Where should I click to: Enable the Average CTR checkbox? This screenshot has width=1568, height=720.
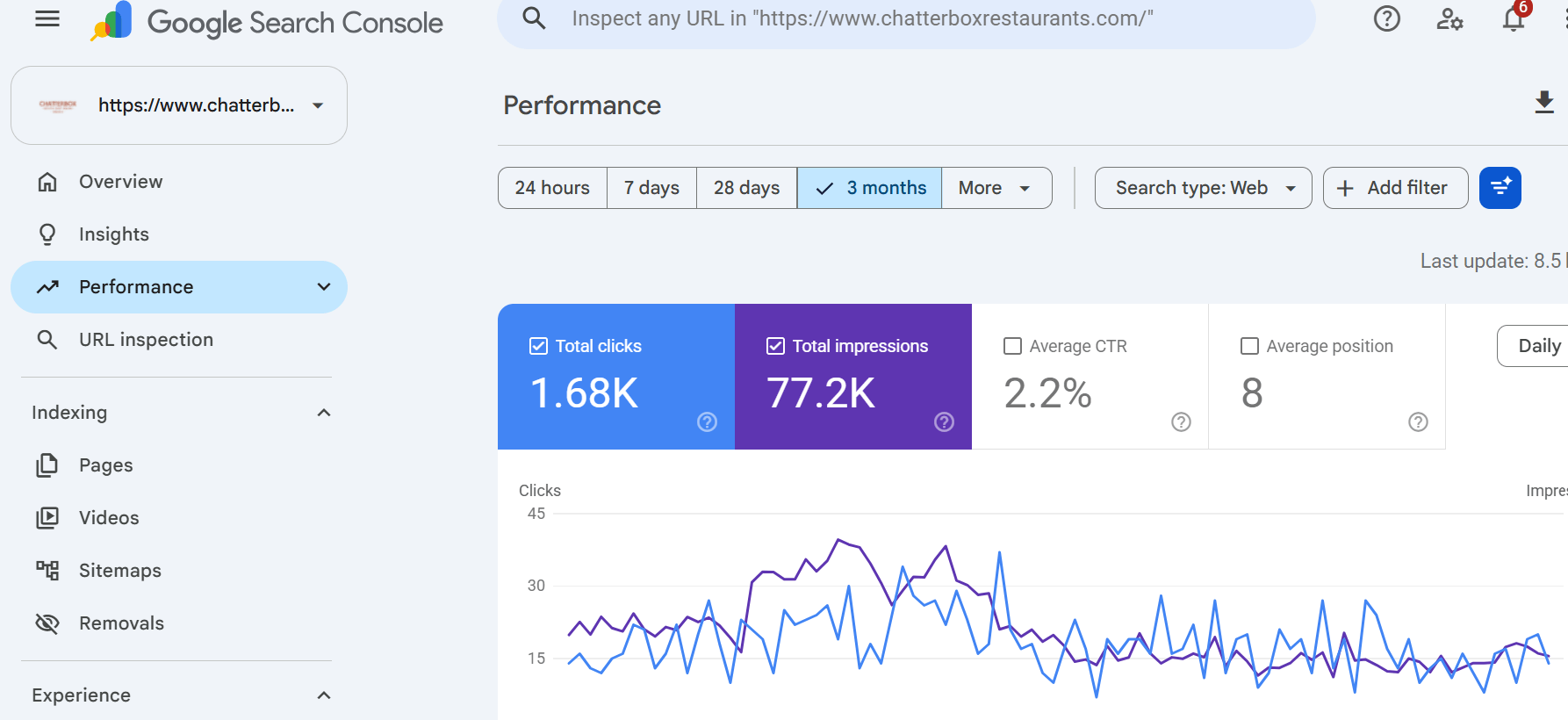[1012, 346]
